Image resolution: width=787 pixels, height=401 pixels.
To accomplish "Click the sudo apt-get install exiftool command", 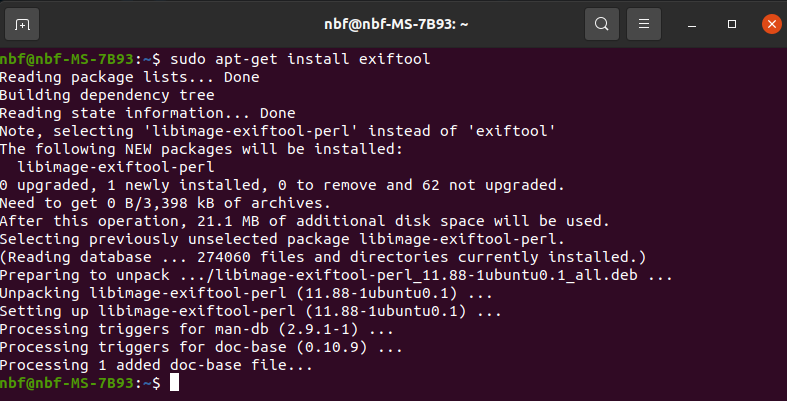I will [300, 59].
